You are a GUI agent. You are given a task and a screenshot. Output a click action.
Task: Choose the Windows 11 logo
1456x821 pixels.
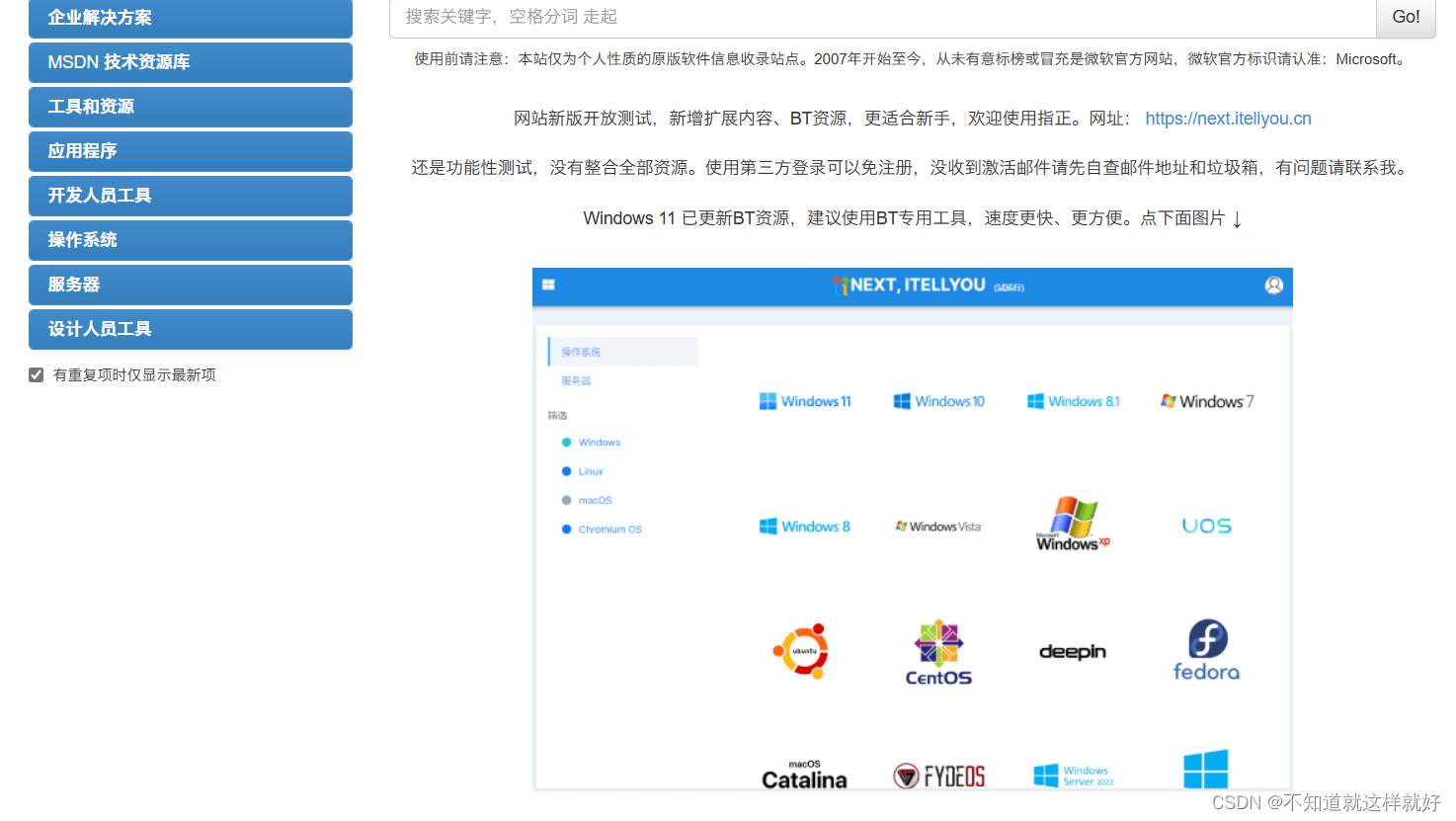click(x=805, y=401)
